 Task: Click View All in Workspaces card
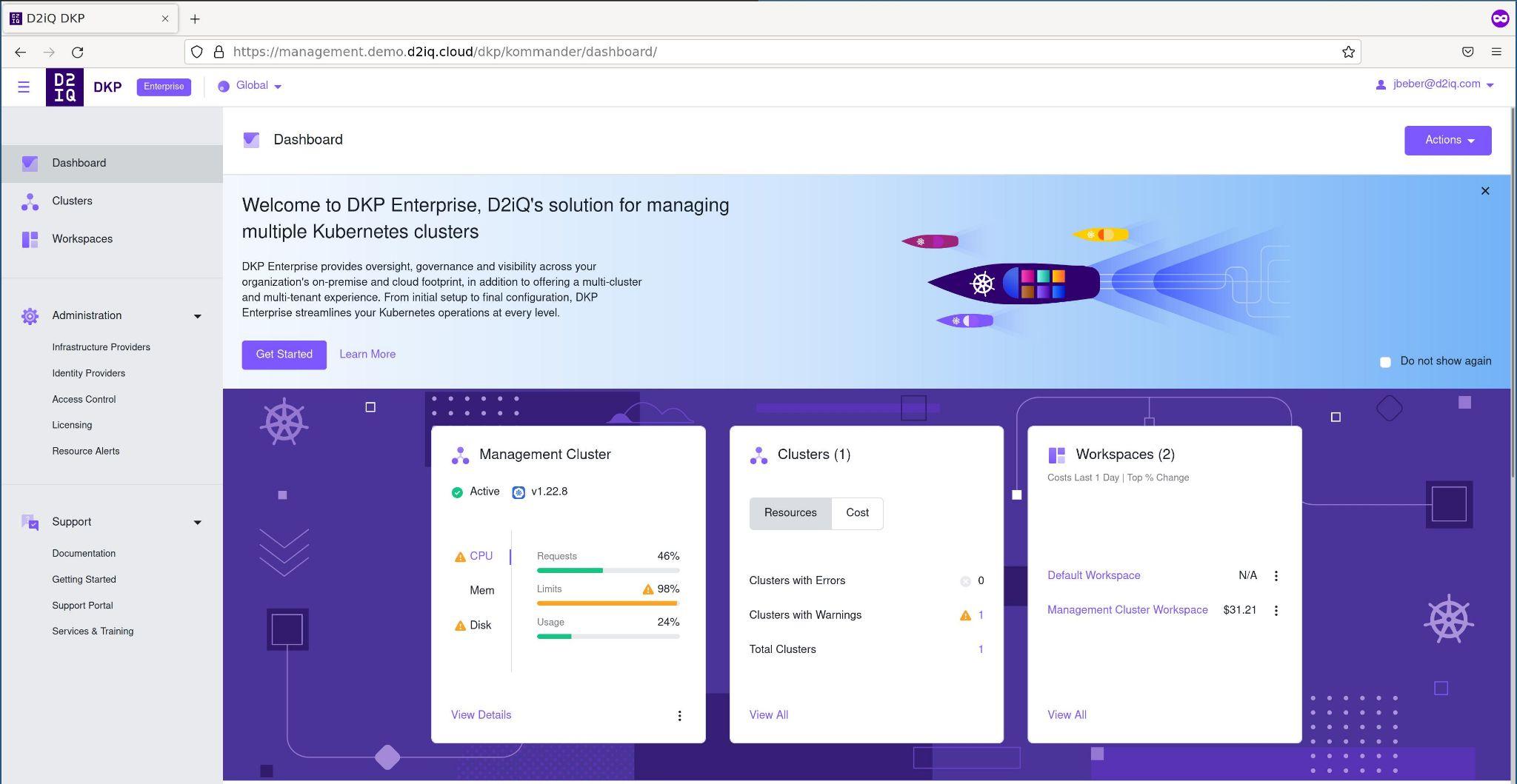point(1067,715)
